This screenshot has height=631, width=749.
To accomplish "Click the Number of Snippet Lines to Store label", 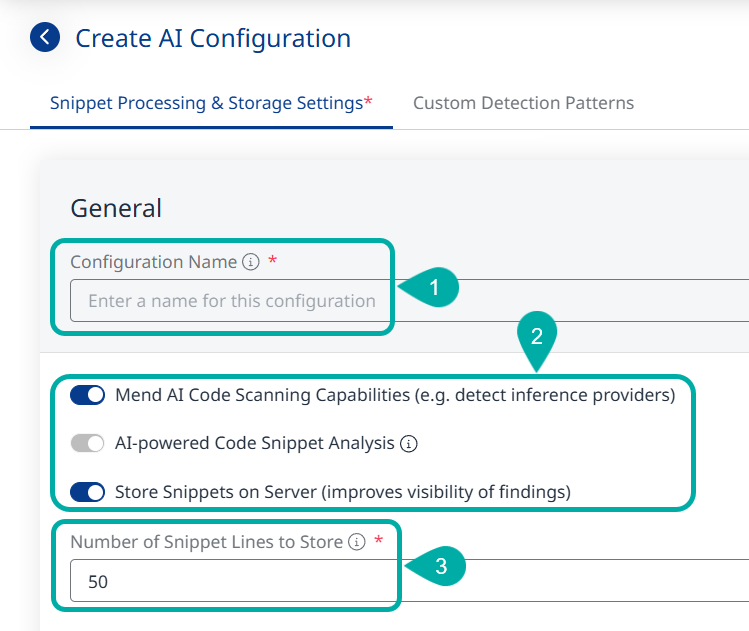I will pyautogui.click(x=206, y=542).
